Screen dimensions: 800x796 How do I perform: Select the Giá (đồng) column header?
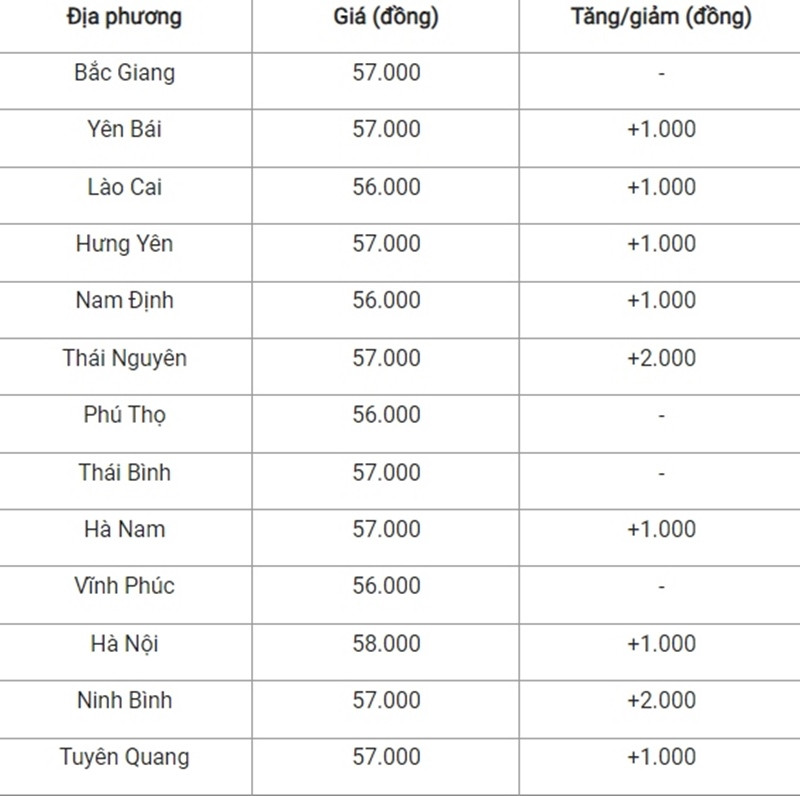click(x=386, y=17)
